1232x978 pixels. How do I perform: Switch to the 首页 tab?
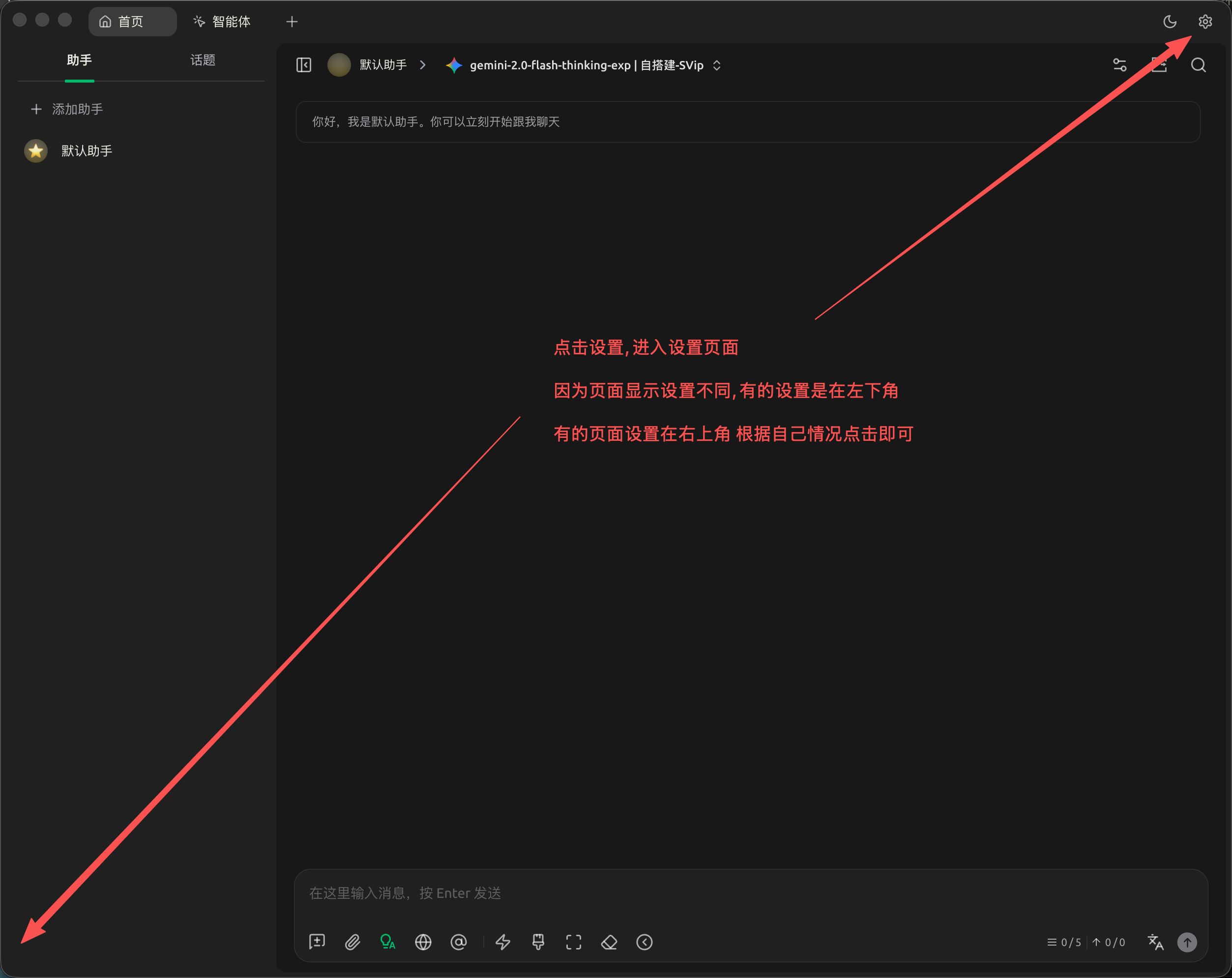click(133, 22)
